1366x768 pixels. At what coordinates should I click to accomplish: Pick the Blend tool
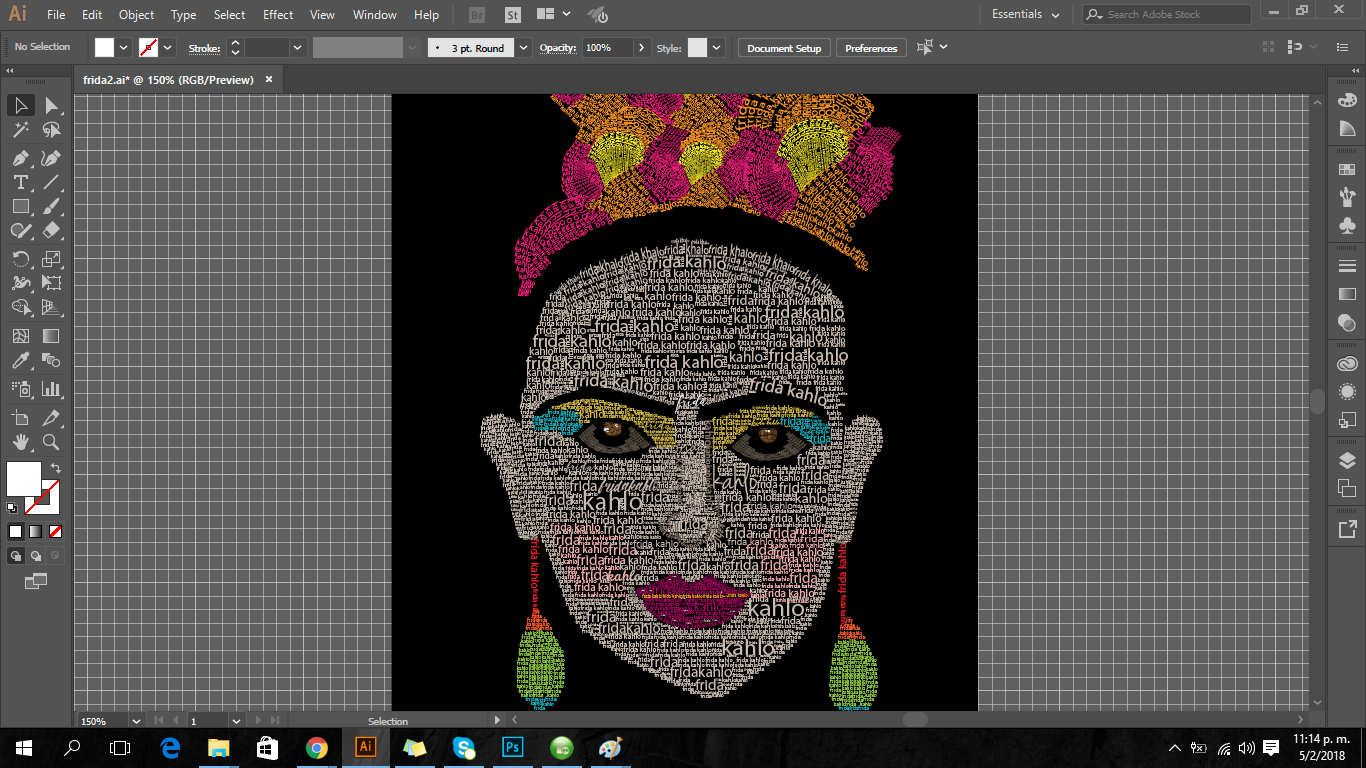click(51, 360)
